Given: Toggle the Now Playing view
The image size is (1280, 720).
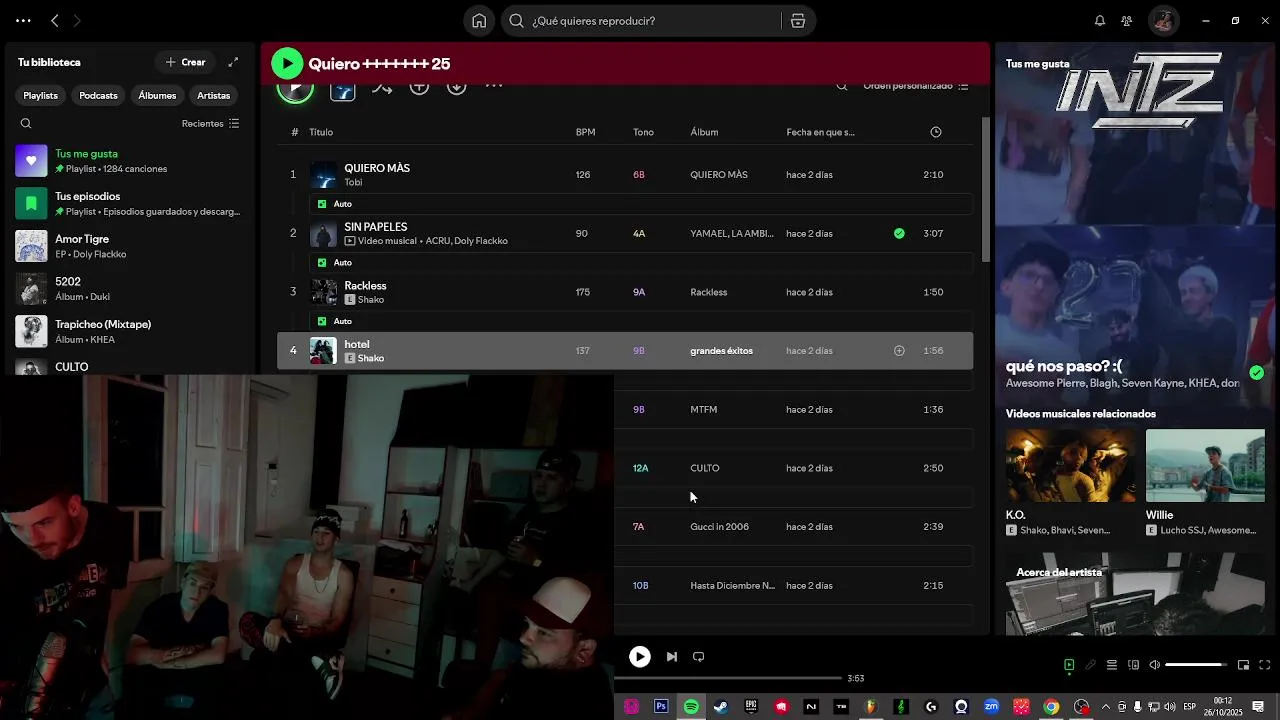Looking at the screenshot, I should [1069, 665].
